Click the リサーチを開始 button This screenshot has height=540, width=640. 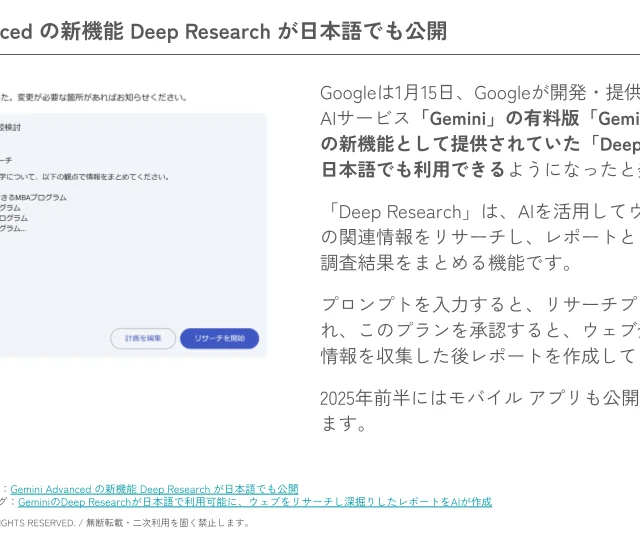tap(219, 338)
